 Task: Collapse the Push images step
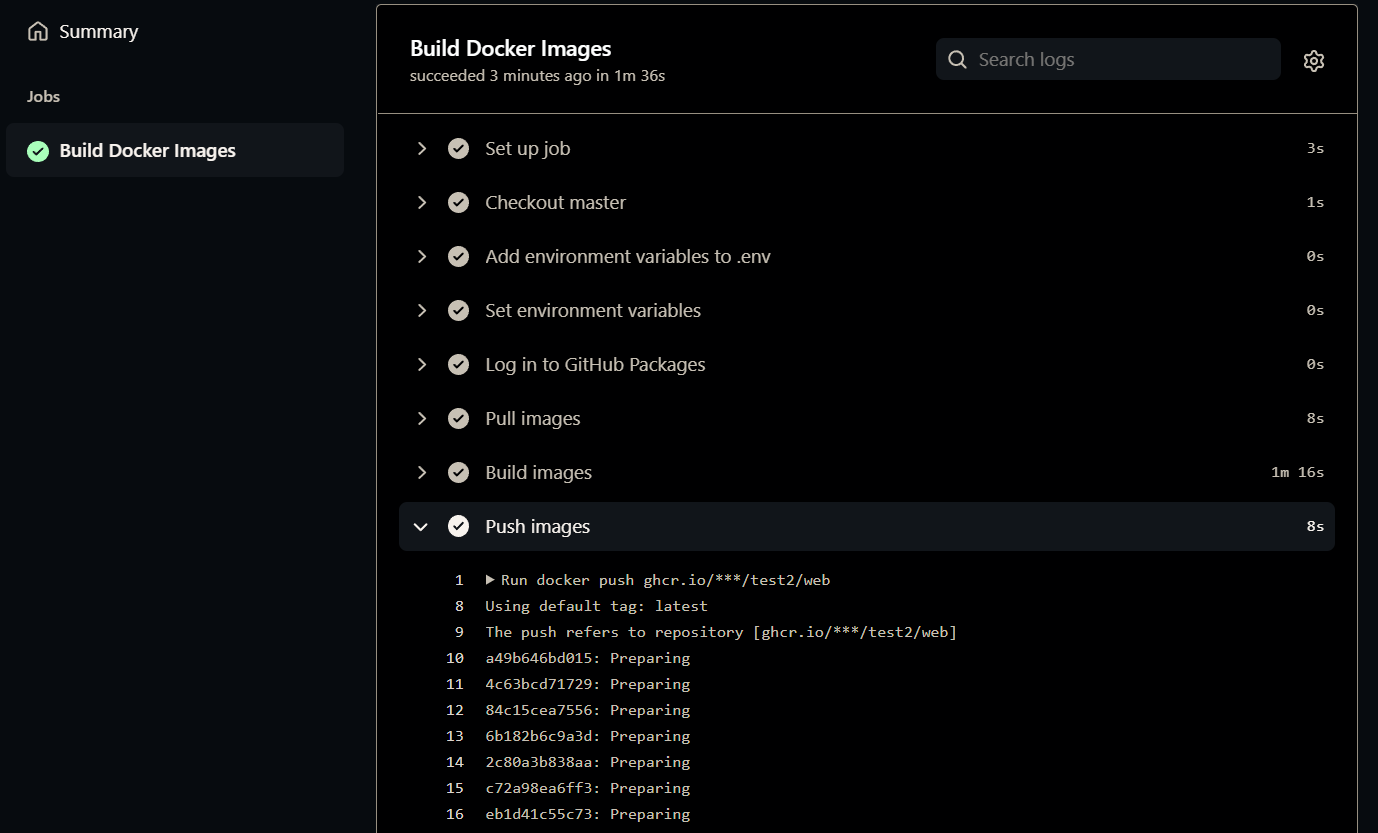coord(421,527)
